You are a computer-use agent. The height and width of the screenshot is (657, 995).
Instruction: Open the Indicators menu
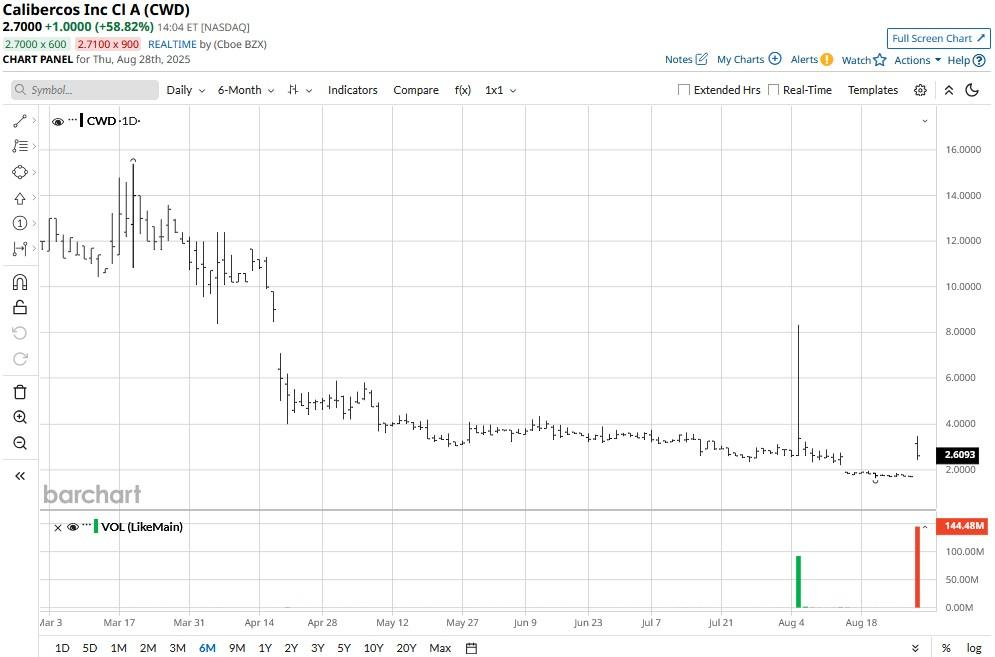click(x=352, y=90)
